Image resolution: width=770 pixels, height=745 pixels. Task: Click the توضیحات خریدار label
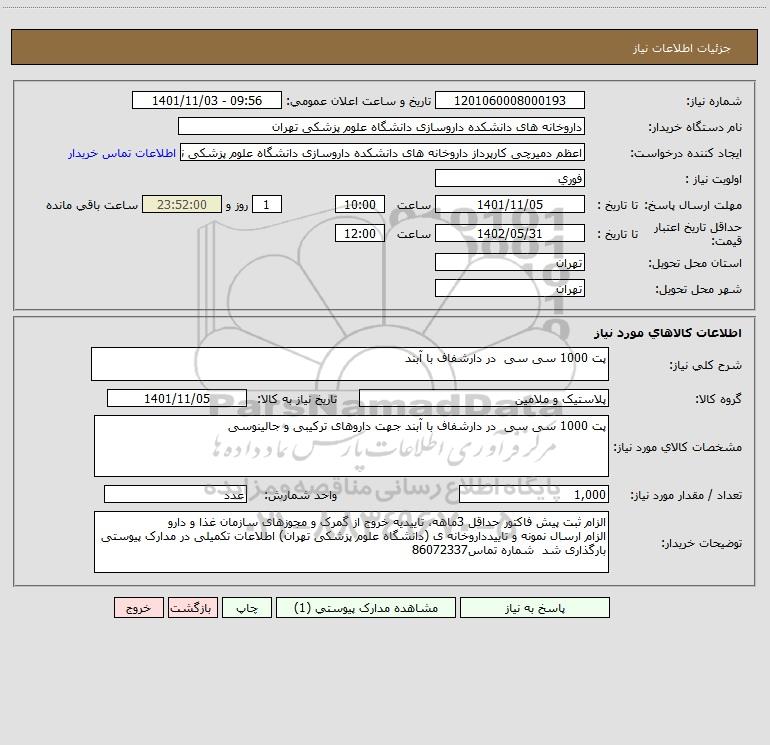coord(702,543)
